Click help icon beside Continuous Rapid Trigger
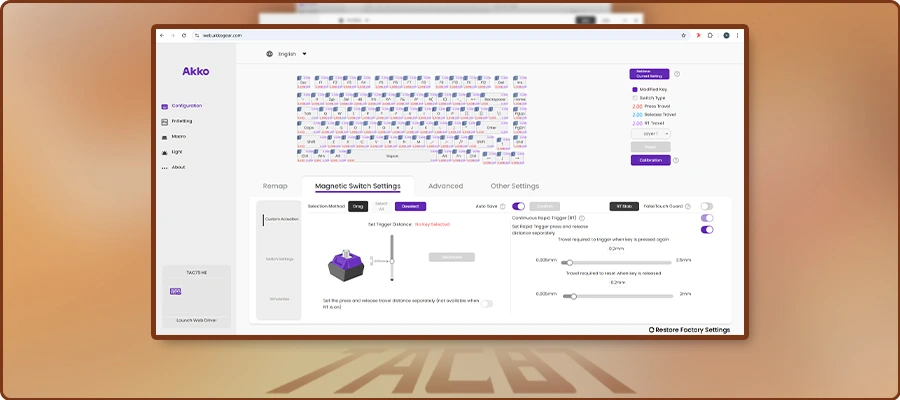Screen dimensions: 900x400 (581, 218)
